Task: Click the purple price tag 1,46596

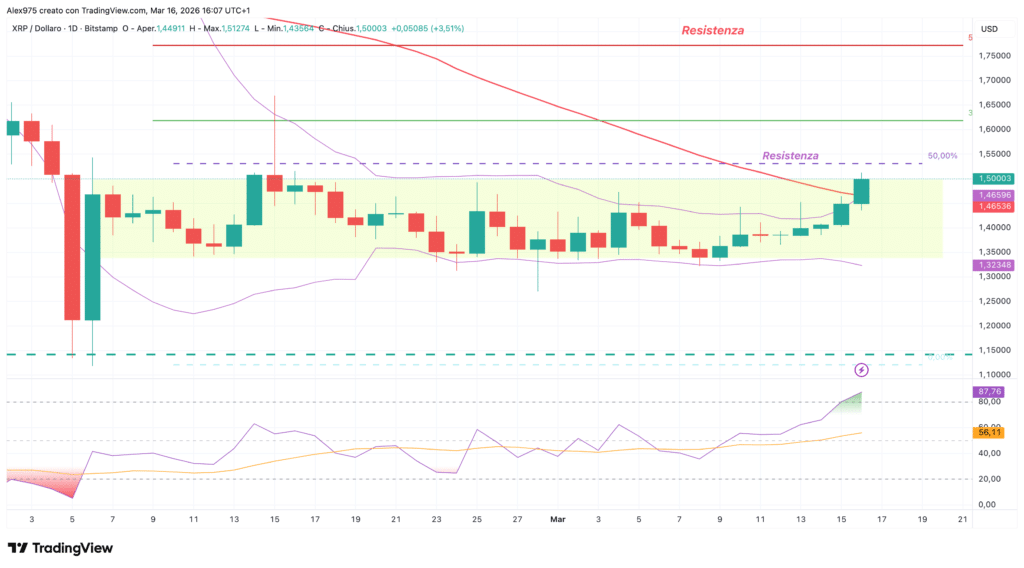Action: point(993,195)
